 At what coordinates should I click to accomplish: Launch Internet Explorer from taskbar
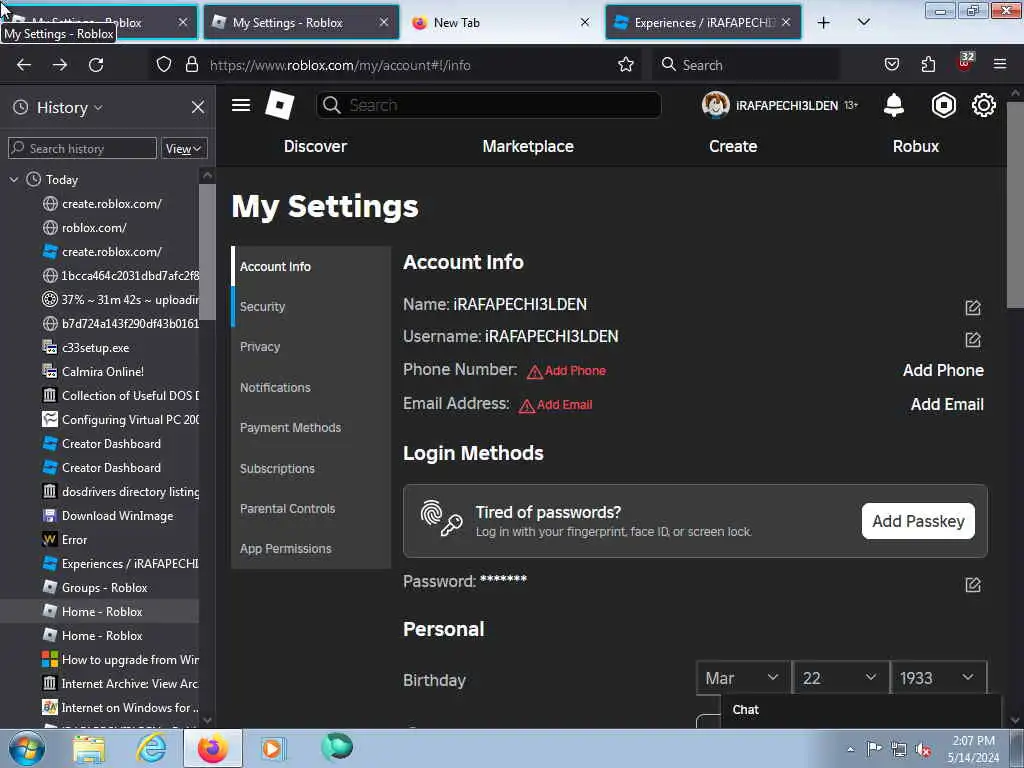[x=151, y=748]
